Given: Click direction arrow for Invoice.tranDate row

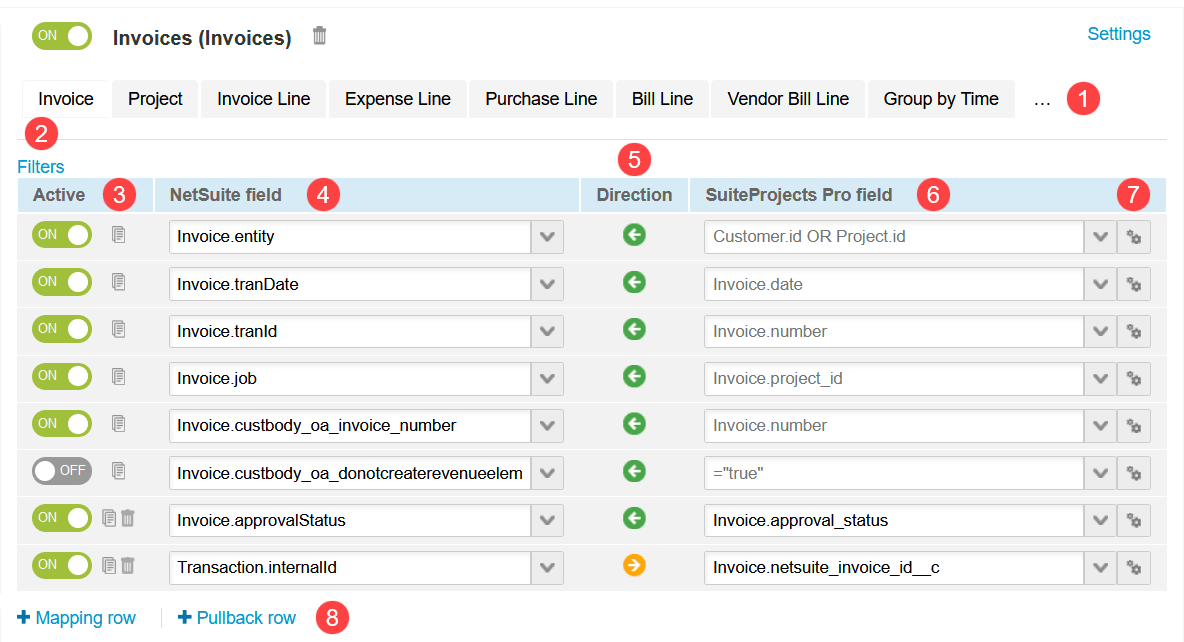Looking at the screenshot, I should (x=634, y=282).
